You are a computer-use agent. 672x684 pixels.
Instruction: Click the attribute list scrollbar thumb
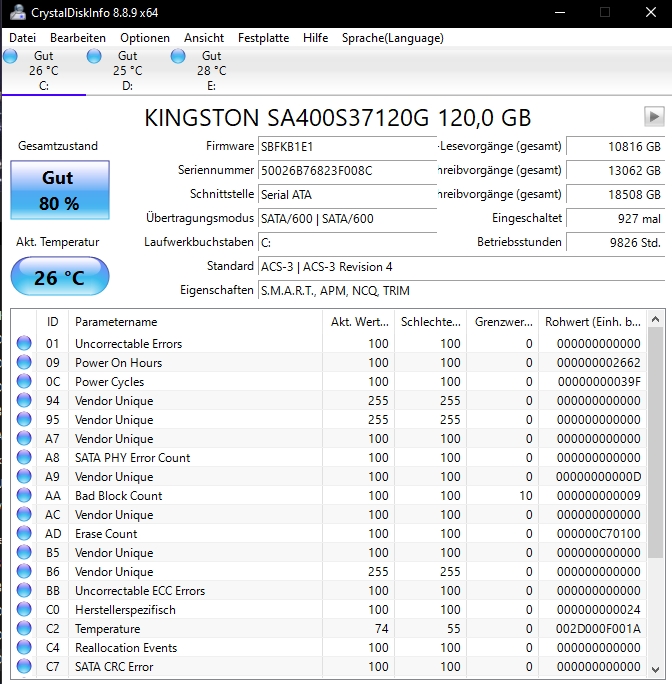pyautogui.click(x=655, y=443)
